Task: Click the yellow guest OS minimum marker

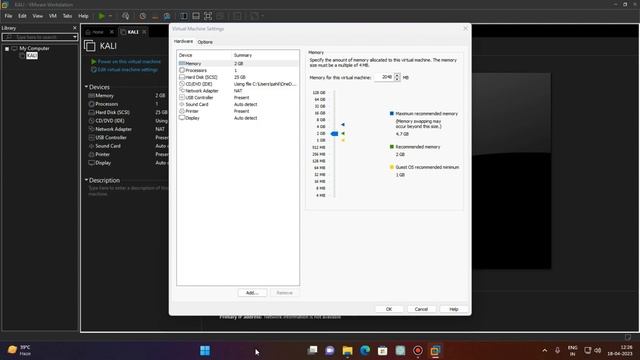Action: coord(343,140)
